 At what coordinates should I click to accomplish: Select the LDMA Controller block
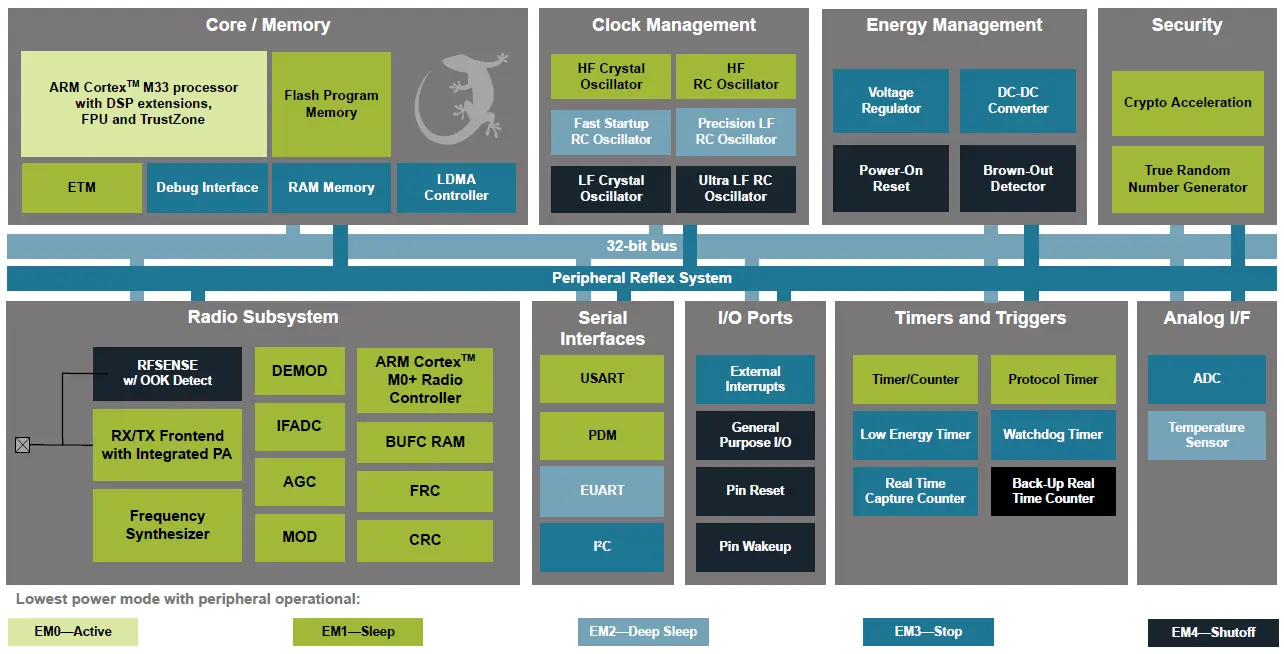click(456, 188)
